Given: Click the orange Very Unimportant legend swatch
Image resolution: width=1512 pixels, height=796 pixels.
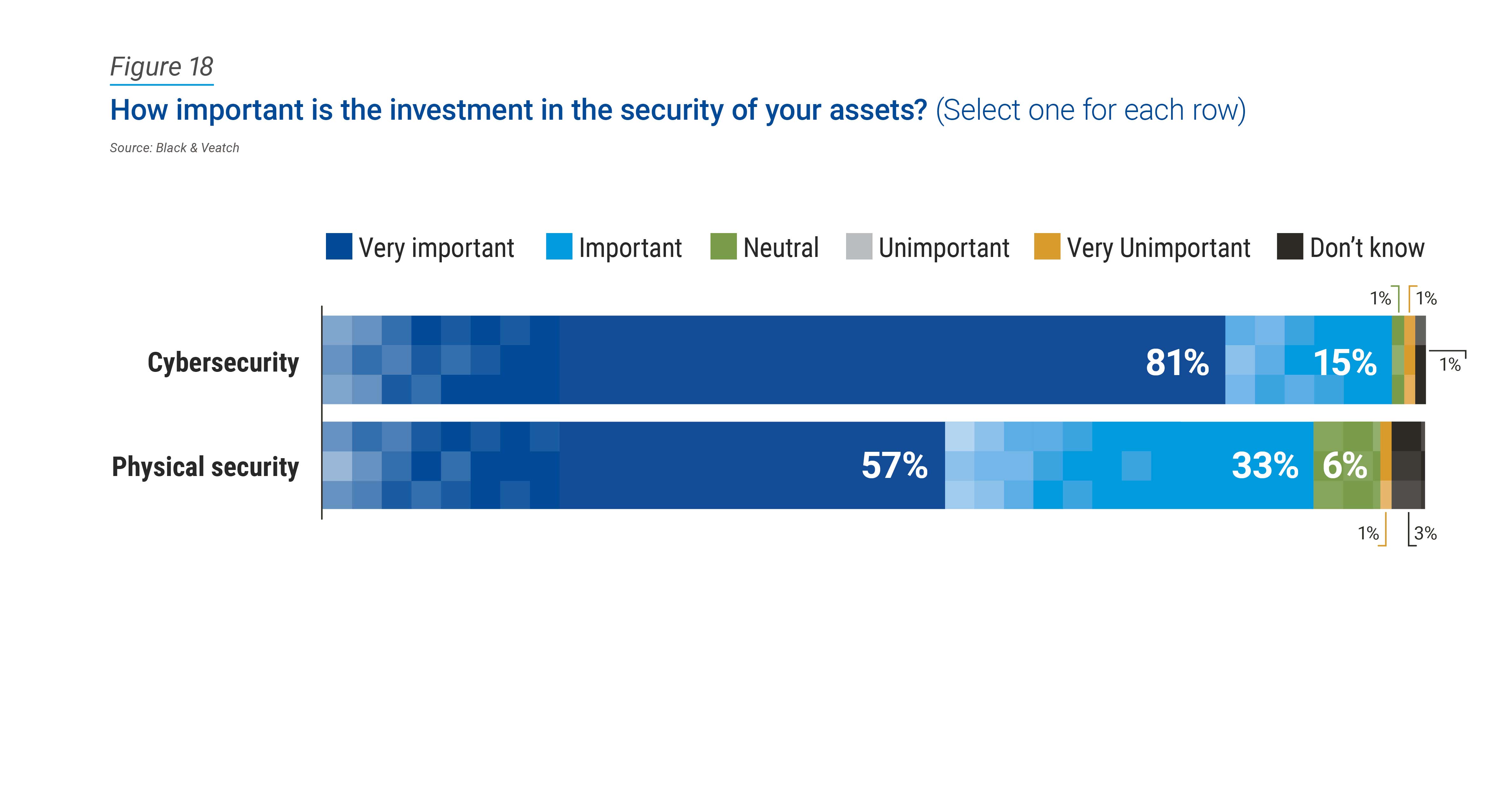Looking at the screenshot, I should (1047, 246).
